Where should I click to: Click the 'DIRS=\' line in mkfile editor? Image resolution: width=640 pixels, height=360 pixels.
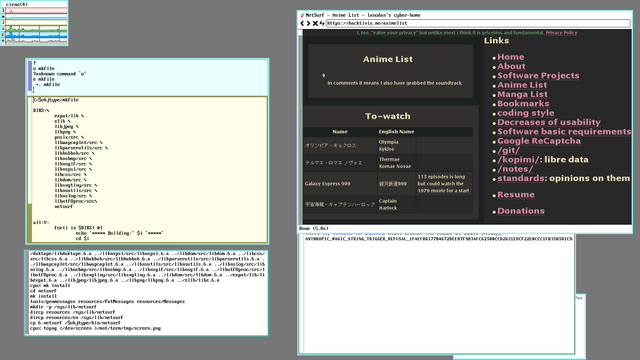(x=41, y=111)
